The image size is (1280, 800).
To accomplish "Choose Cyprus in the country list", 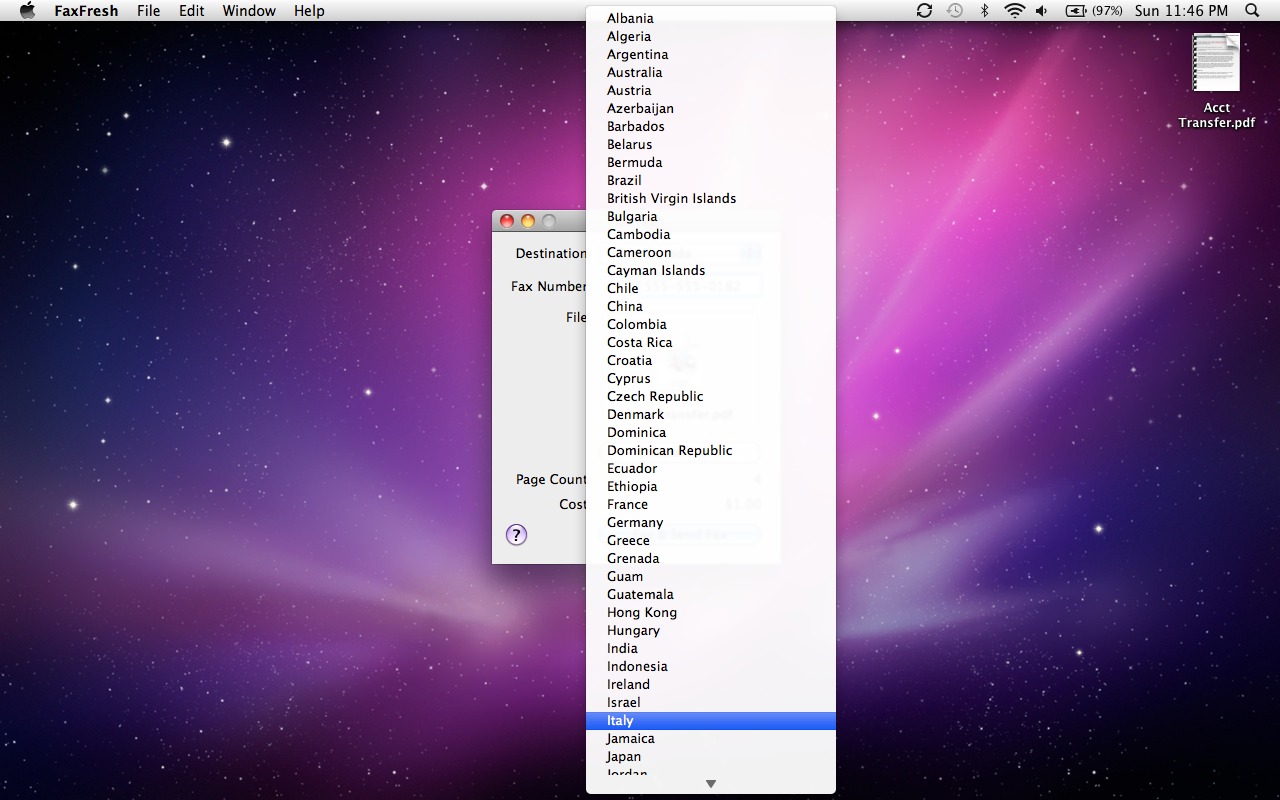I will (x=711, y=378).
